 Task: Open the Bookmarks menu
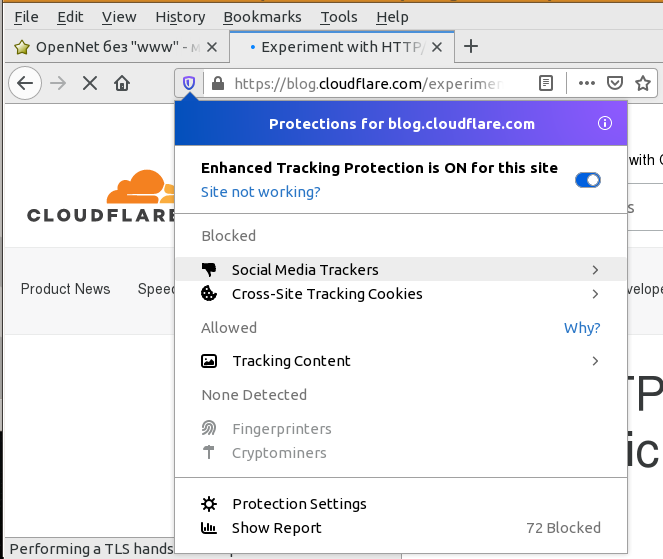[x=262, y=17]
